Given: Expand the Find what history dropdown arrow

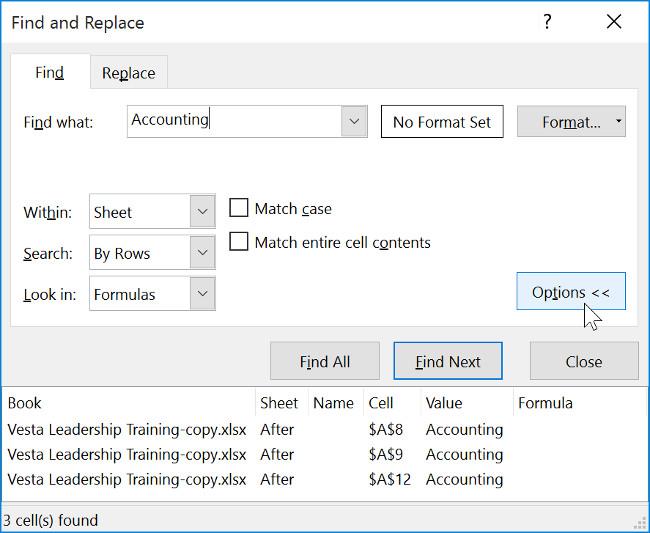Looking at the screenshot, I should point(354,121).
